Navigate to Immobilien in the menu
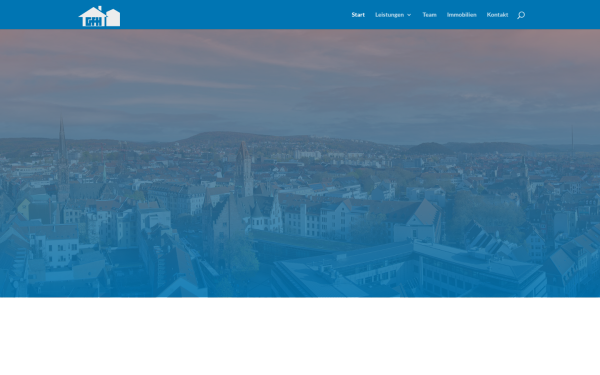The width and height of the screenshot is (600, 375). tap(461, 15)
